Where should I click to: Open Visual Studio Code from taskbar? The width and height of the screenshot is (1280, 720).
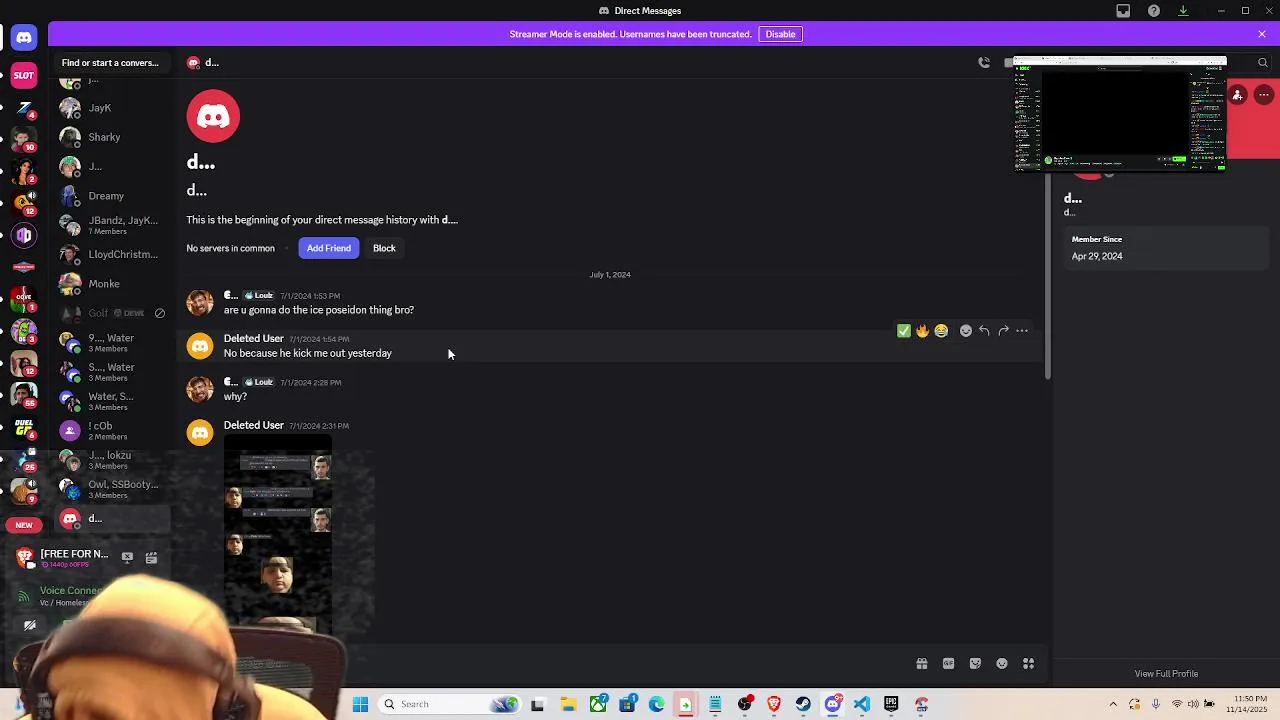(x=862, y=704)
